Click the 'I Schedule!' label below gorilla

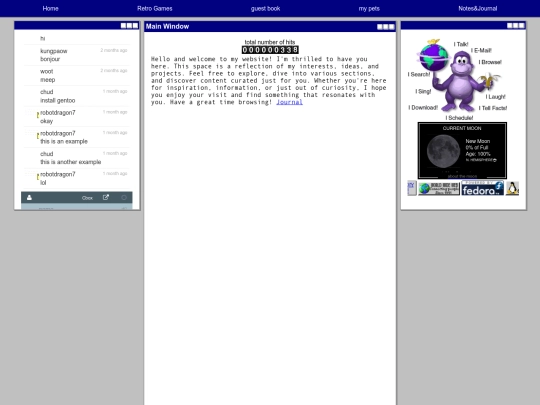(459, 118)
